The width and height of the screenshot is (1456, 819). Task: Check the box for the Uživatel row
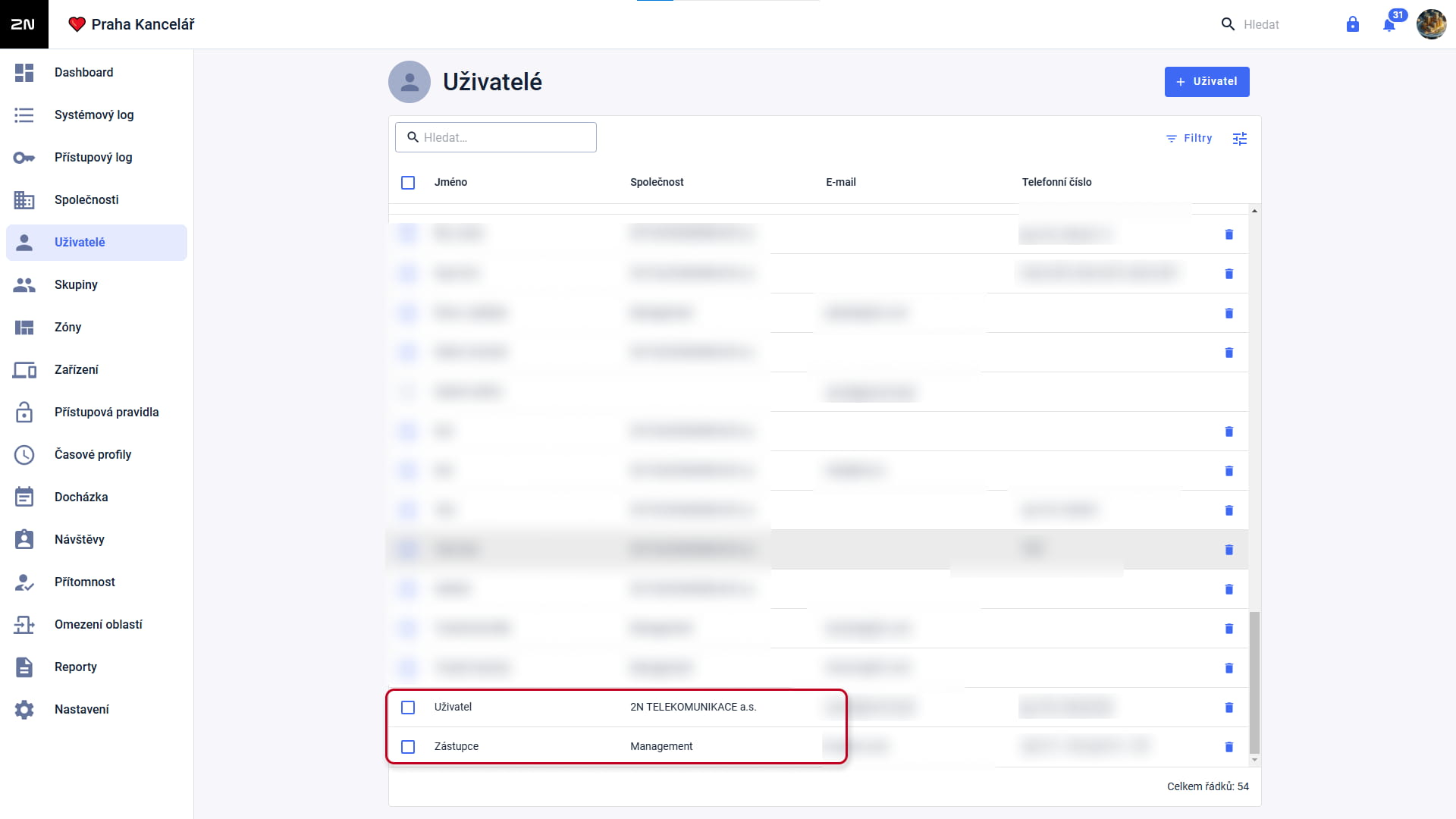point(408,708)
